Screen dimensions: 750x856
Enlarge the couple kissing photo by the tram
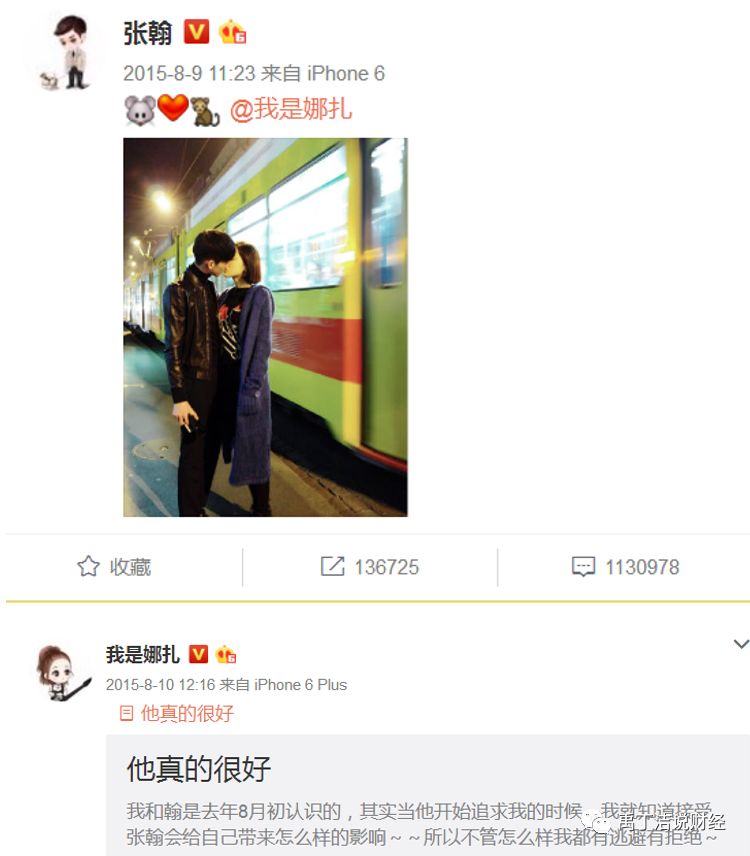265,327
